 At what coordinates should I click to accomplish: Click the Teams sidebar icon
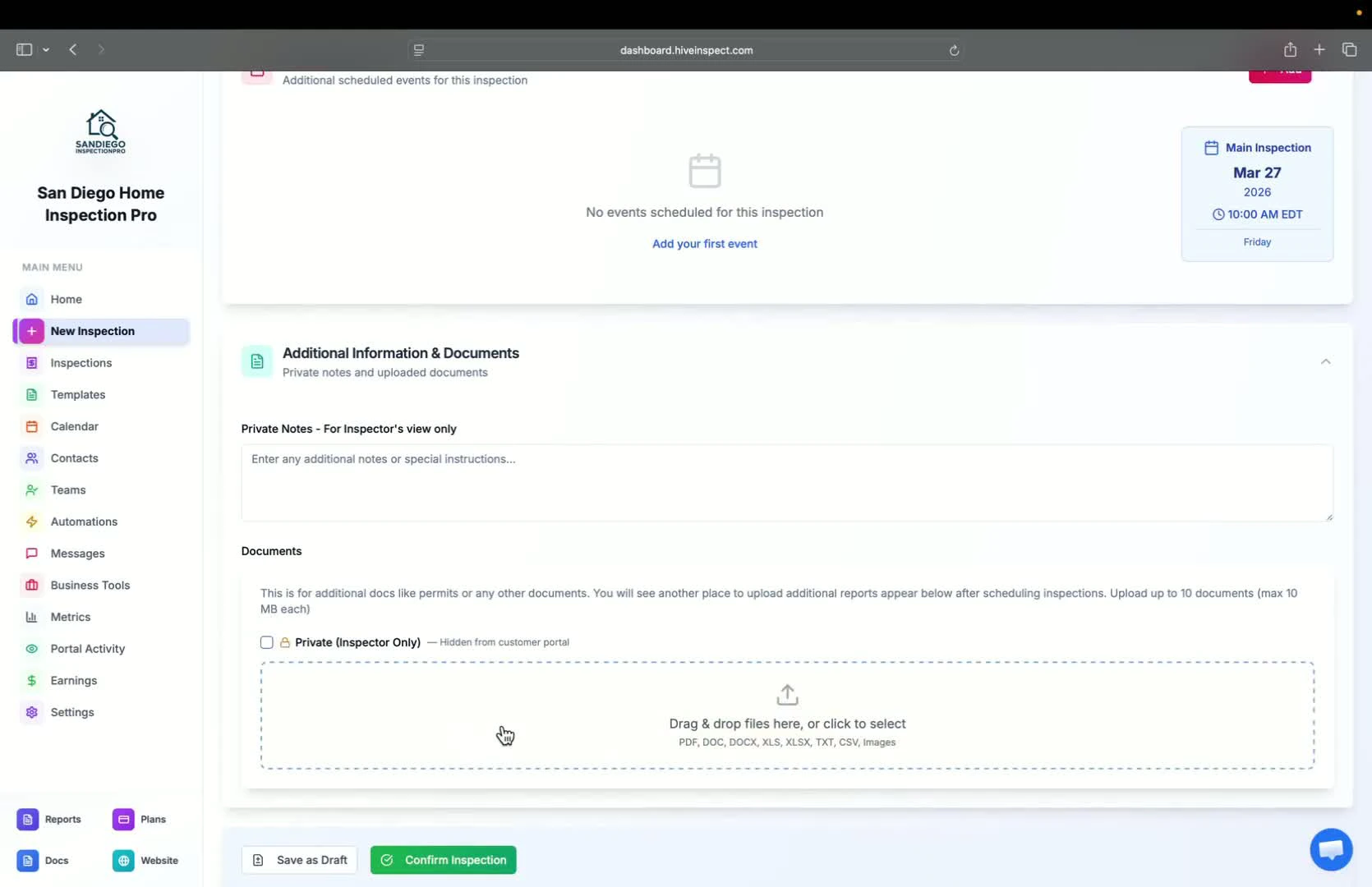(x=31, y=490)
